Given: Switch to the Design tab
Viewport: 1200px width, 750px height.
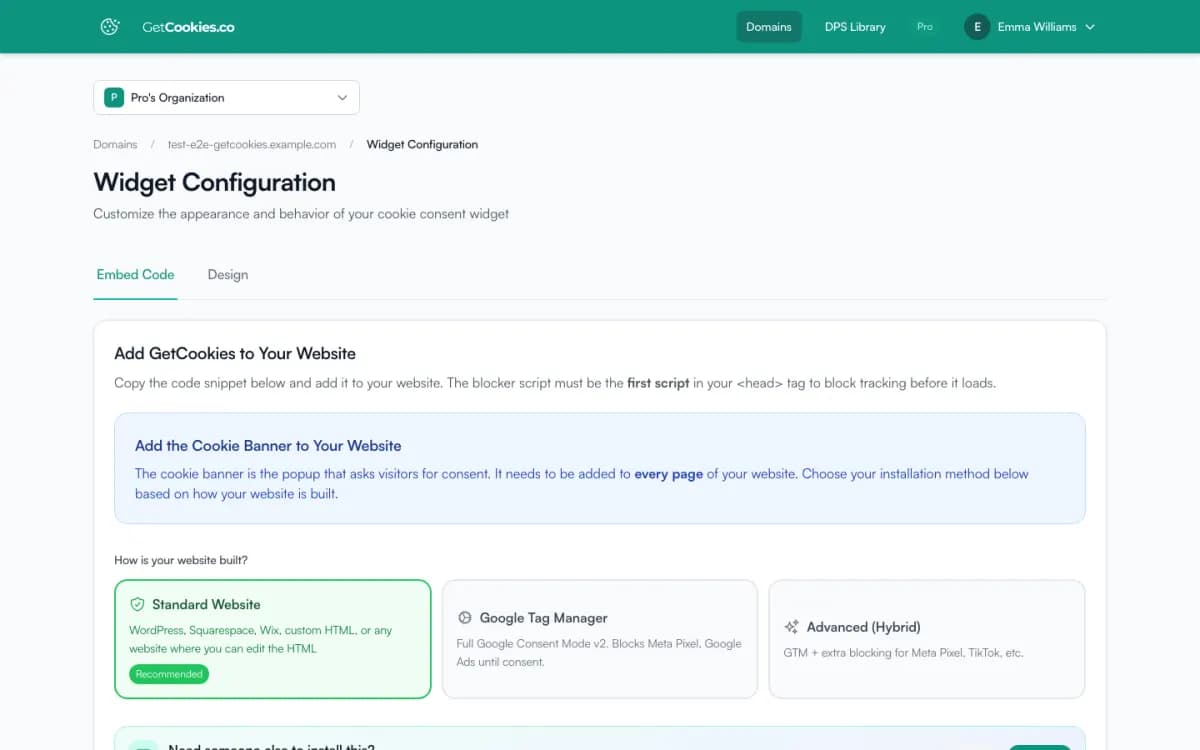Looking at the screenshot, I should pyautogui.click(x=228, y=275).
